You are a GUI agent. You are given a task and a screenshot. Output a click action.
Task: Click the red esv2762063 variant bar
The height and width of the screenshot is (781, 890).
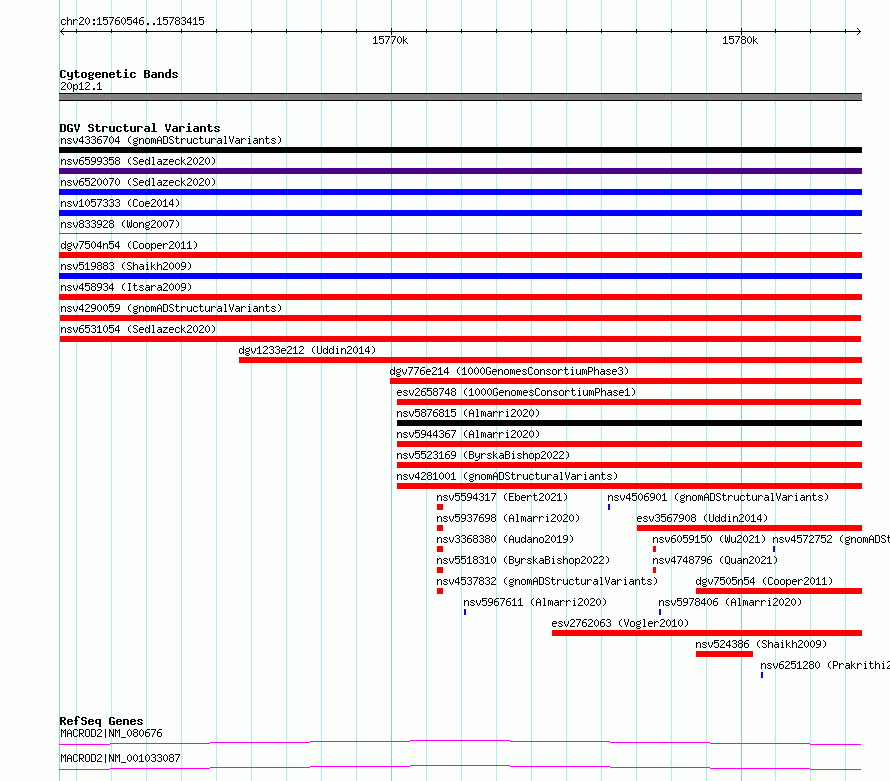click(x=707, y=633)
